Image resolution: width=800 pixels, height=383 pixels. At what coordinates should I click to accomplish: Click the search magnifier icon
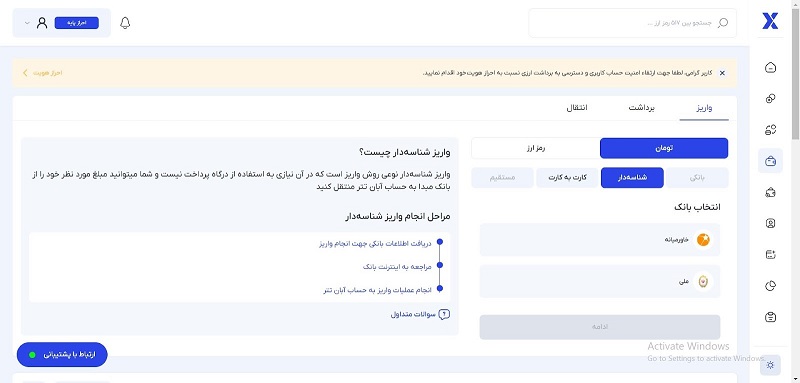(723, 23)
